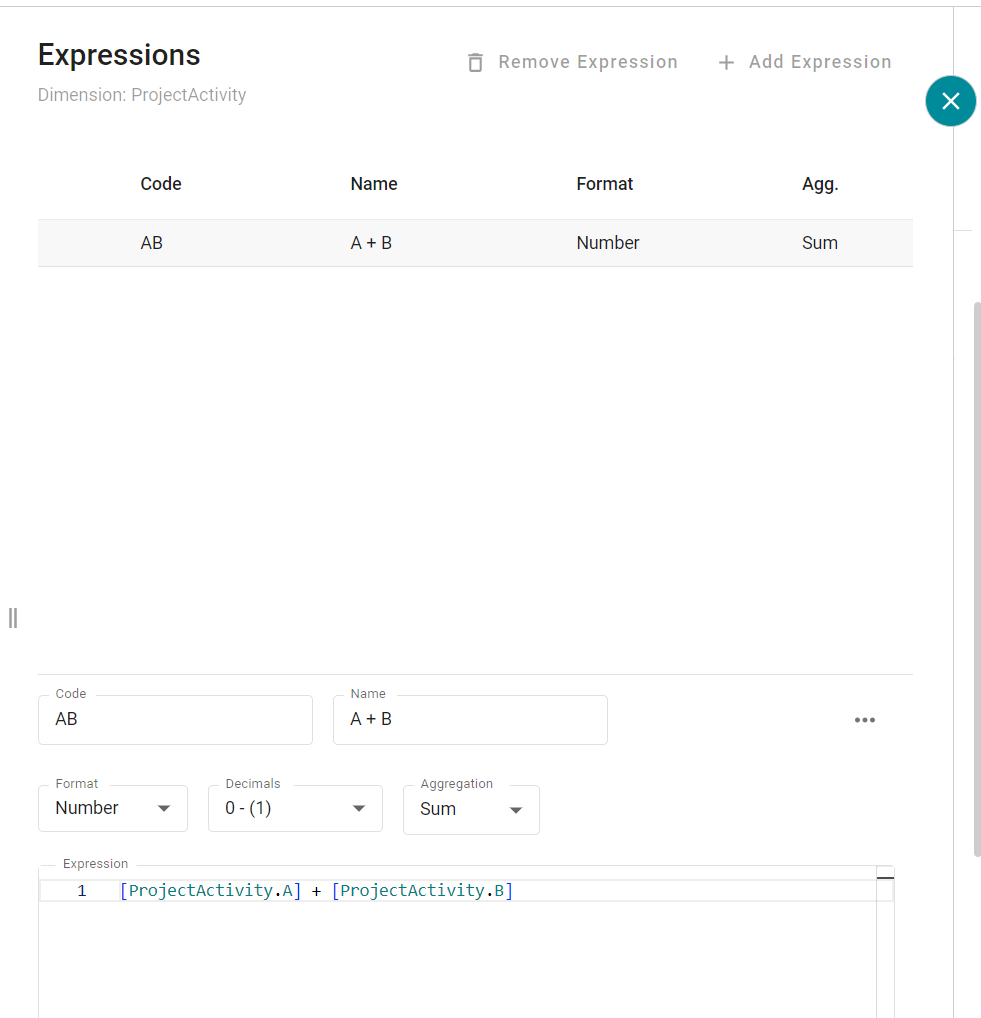Click line number 1 in expression editor
The image size is (981, 1018).
point(81,890)
